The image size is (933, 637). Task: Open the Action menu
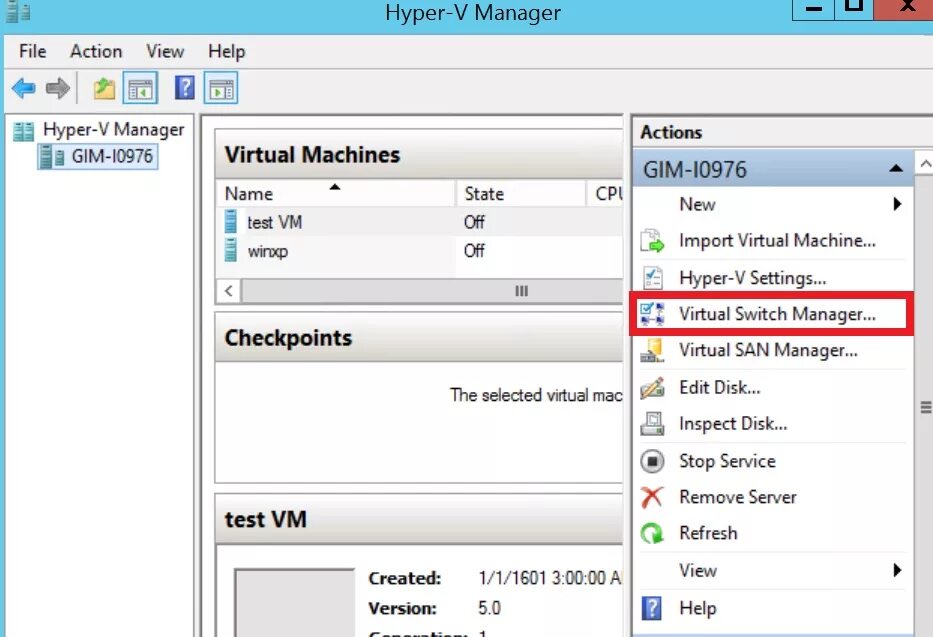click(x=95, y=51)
